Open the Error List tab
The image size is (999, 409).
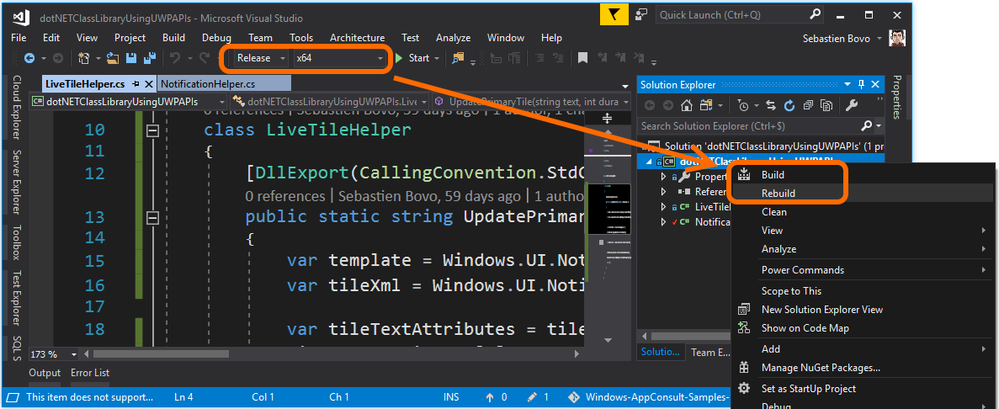90,373
